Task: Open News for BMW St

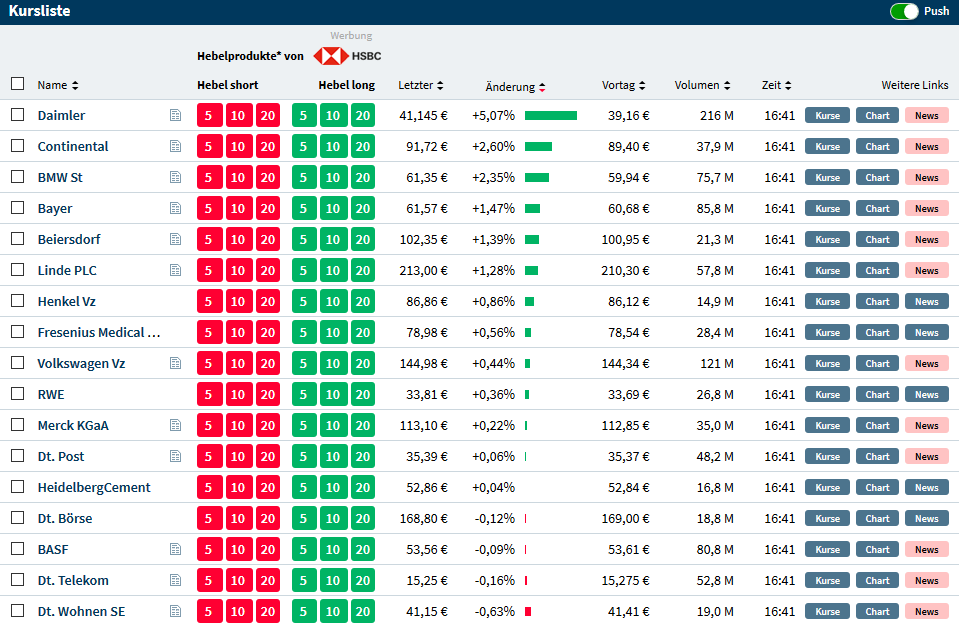Action: tap(927, 178)
